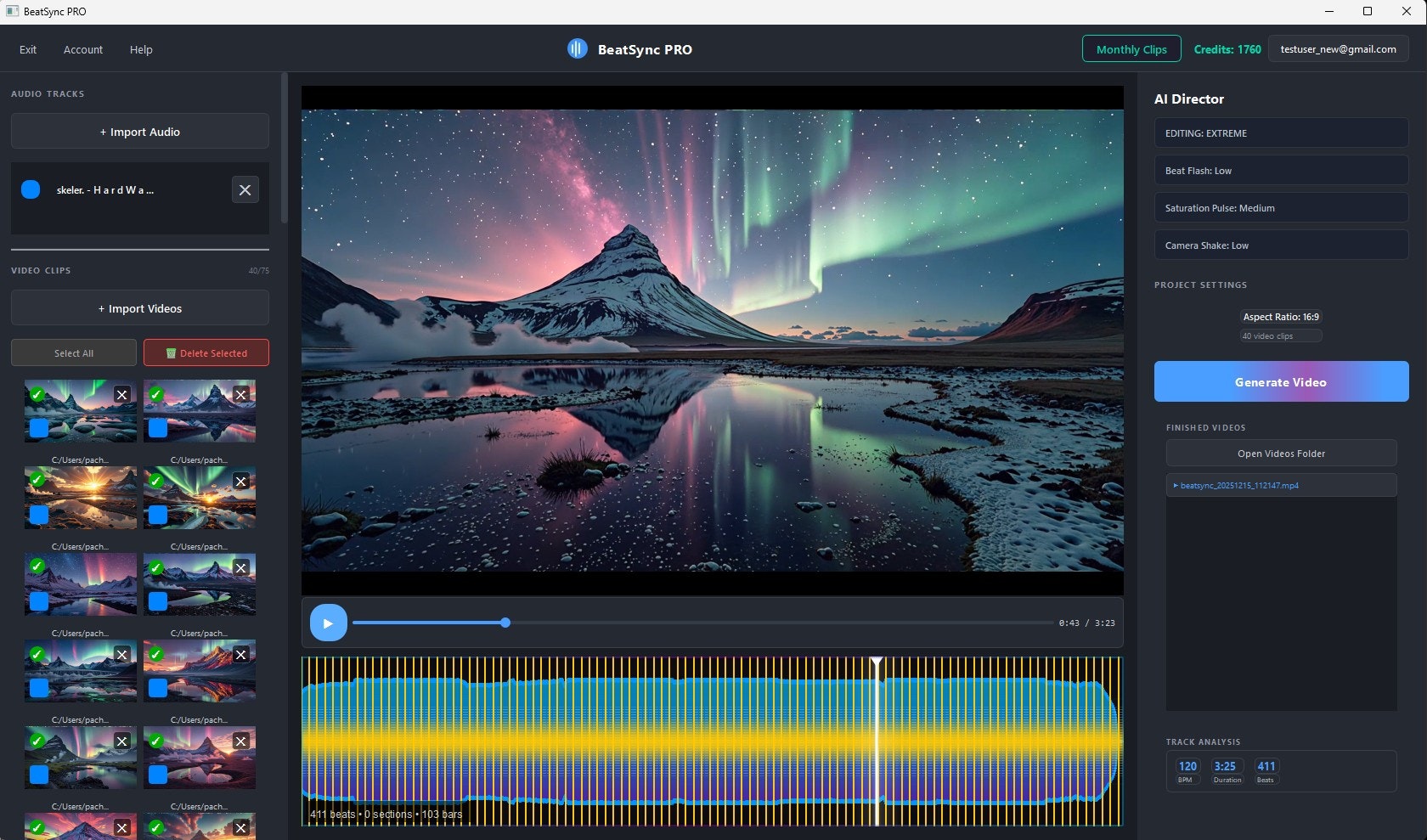
Task: Remove the skeler audio track with its X icon
Action: pos(245,189)
